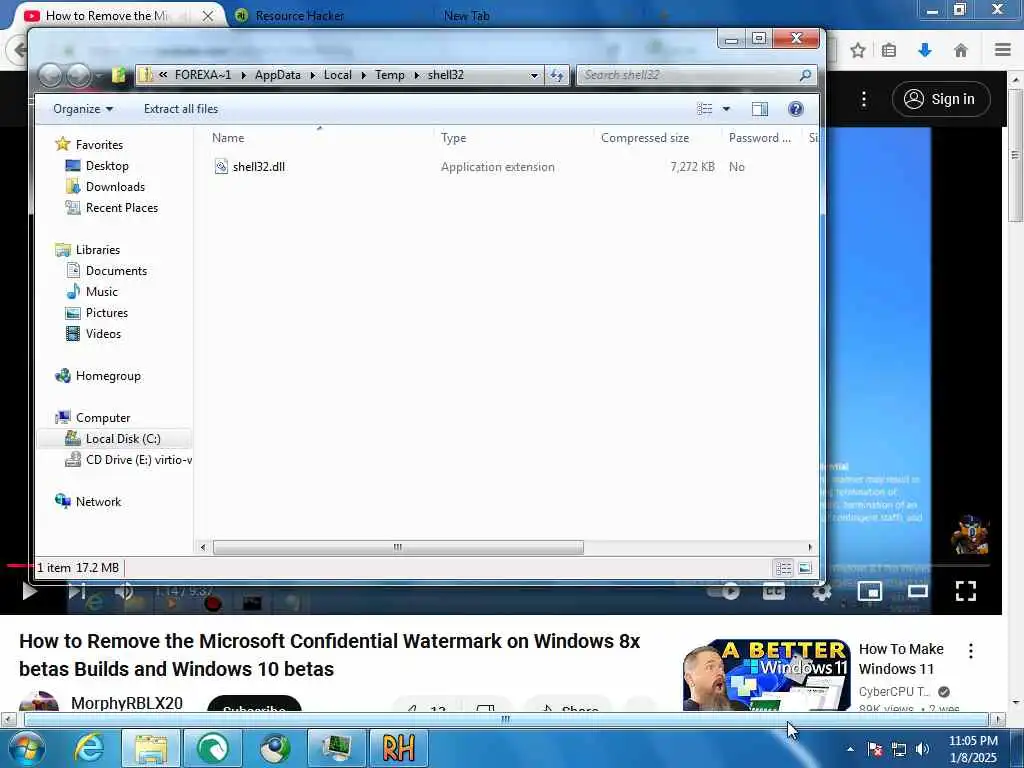Switch to large icons view in status bar

pos(805,568)
